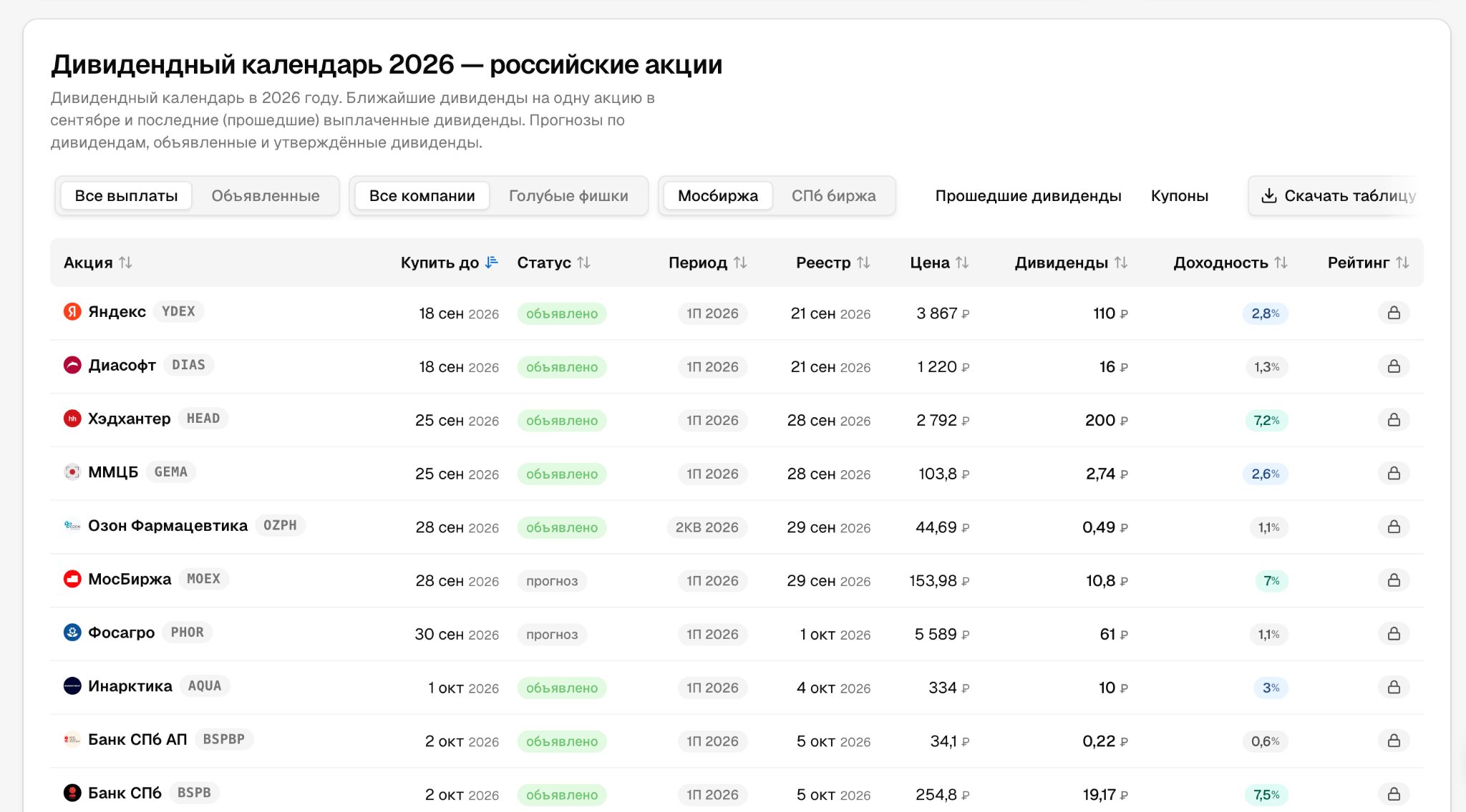This screenshot has height=812, width=1466.
Task: Click the 5 589 ₽ price cell
Action: point(942,634)
